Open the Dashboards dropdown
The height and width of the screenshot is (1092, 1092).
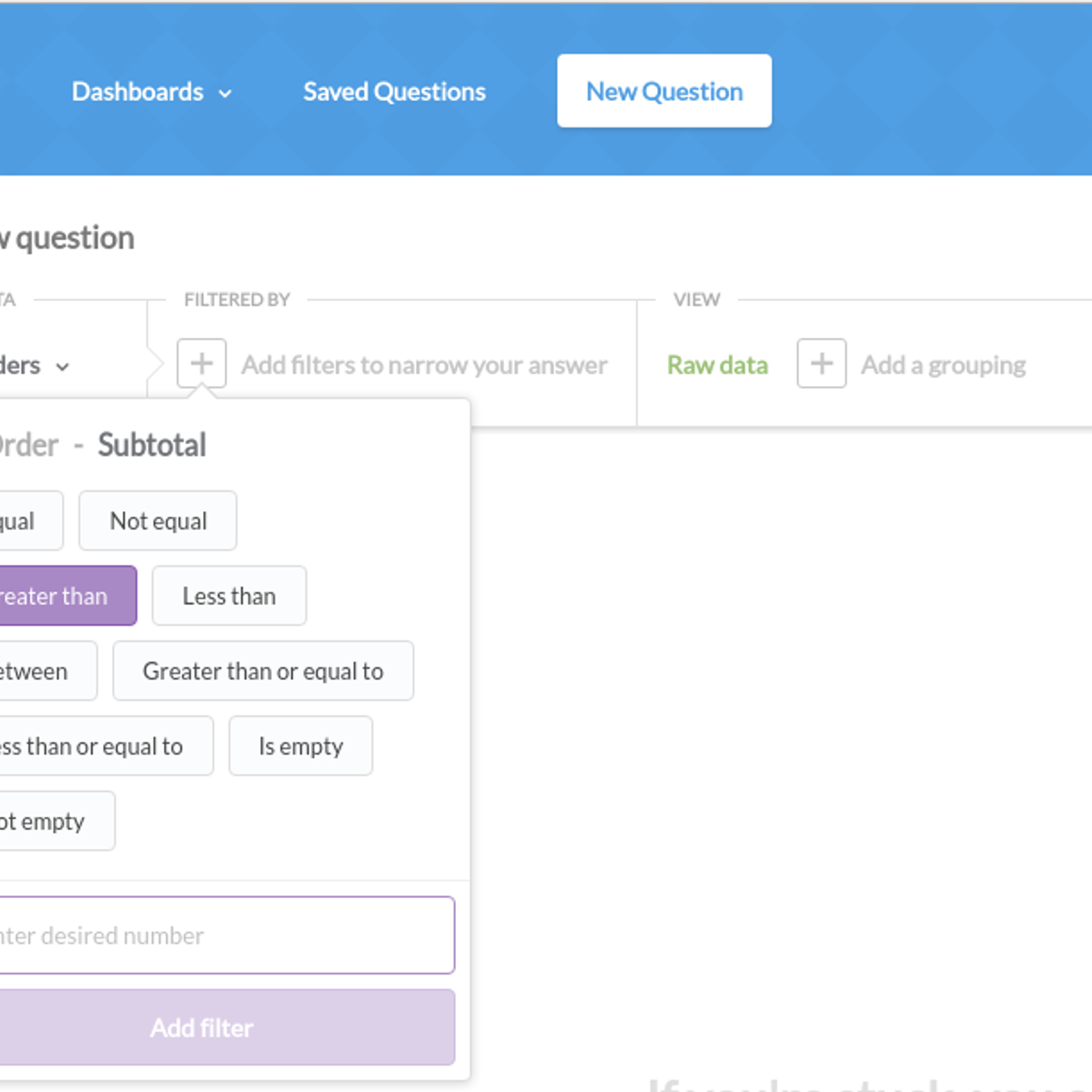(151, 91)
